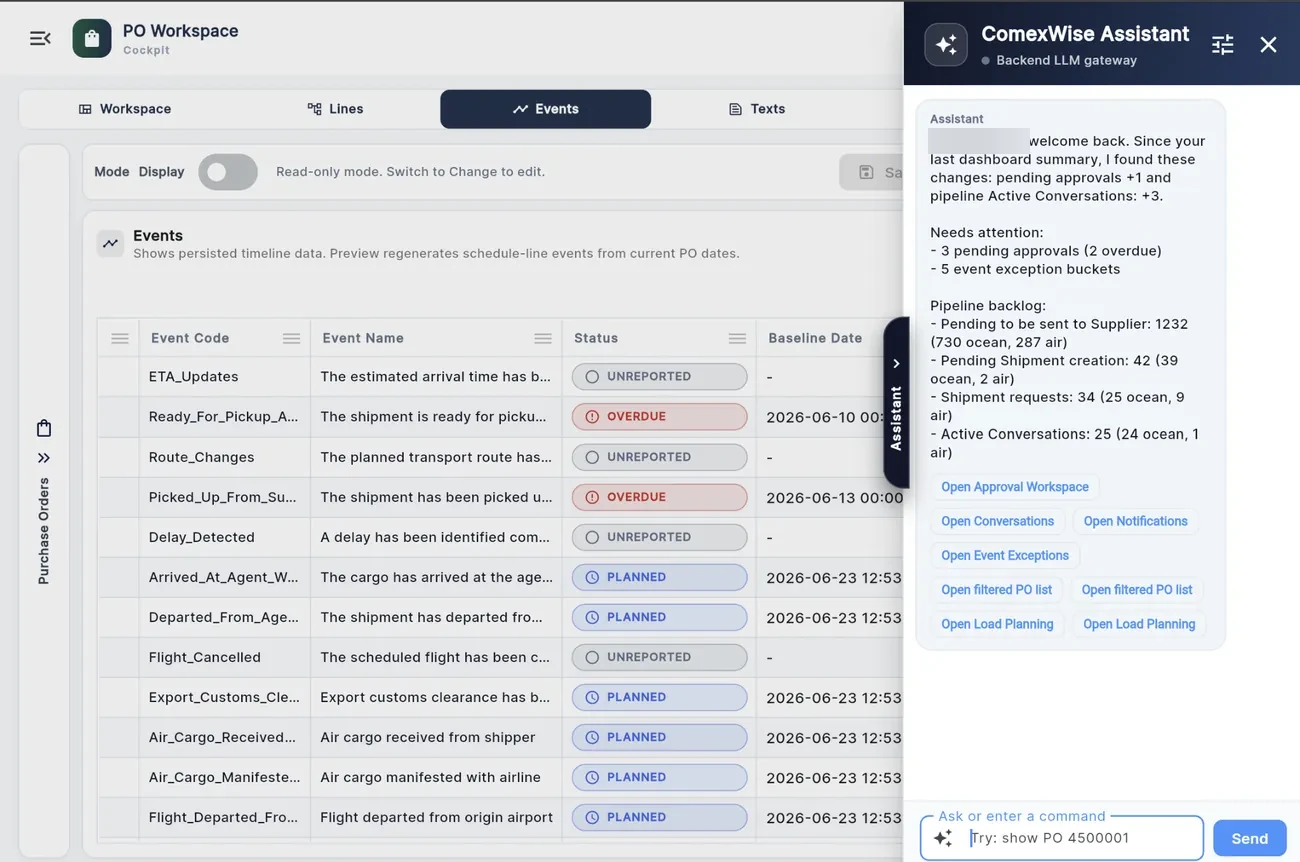Select the ETA_Updates event code cell
The width and height of the screenshot is (1300, 862).
pos(225,377)
